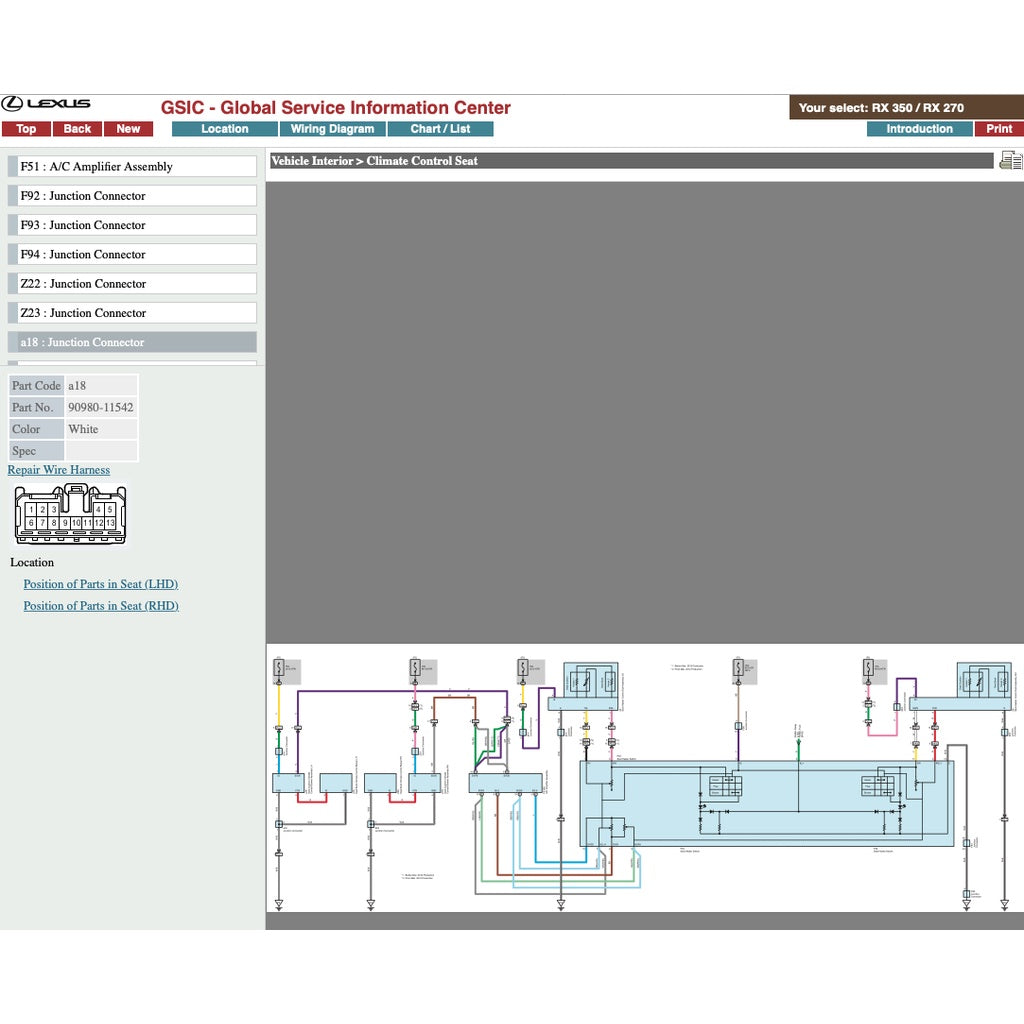Open the Introduction page
The width and height of the screenshot is (1024, 1024).
(919, 129)
